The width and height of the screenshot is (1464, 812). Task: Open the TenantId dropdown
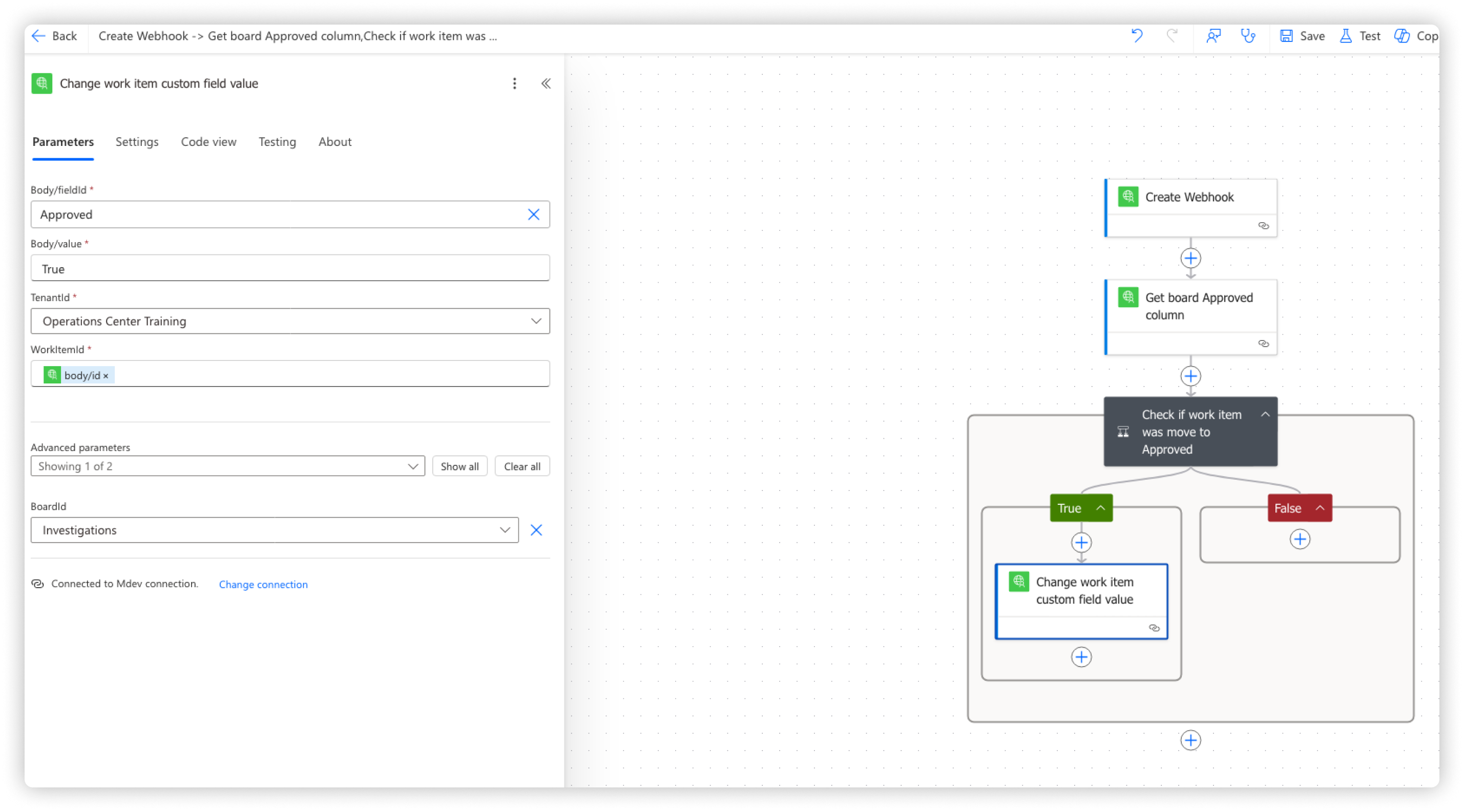pos(535,321)
